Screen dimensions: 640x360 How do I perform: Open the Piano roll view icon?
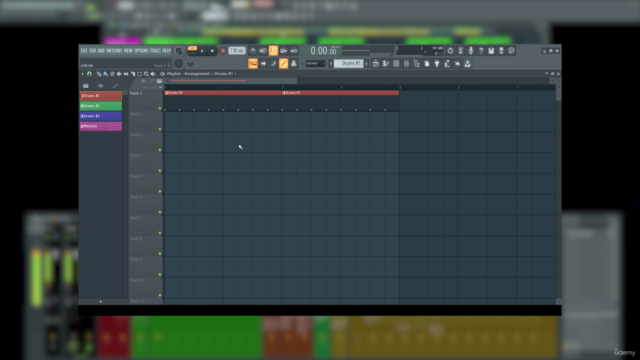[386, 64]
